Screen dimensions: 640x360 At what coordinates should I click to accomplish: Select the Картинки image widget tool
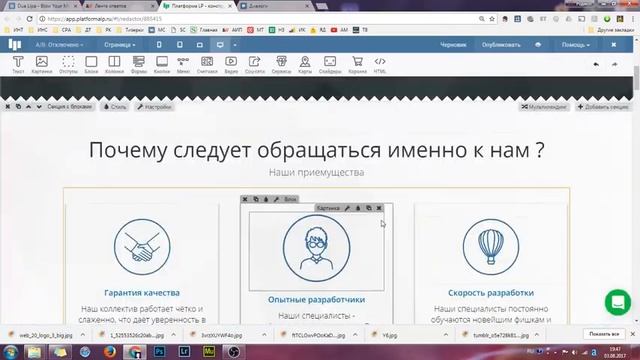point(42,64)
